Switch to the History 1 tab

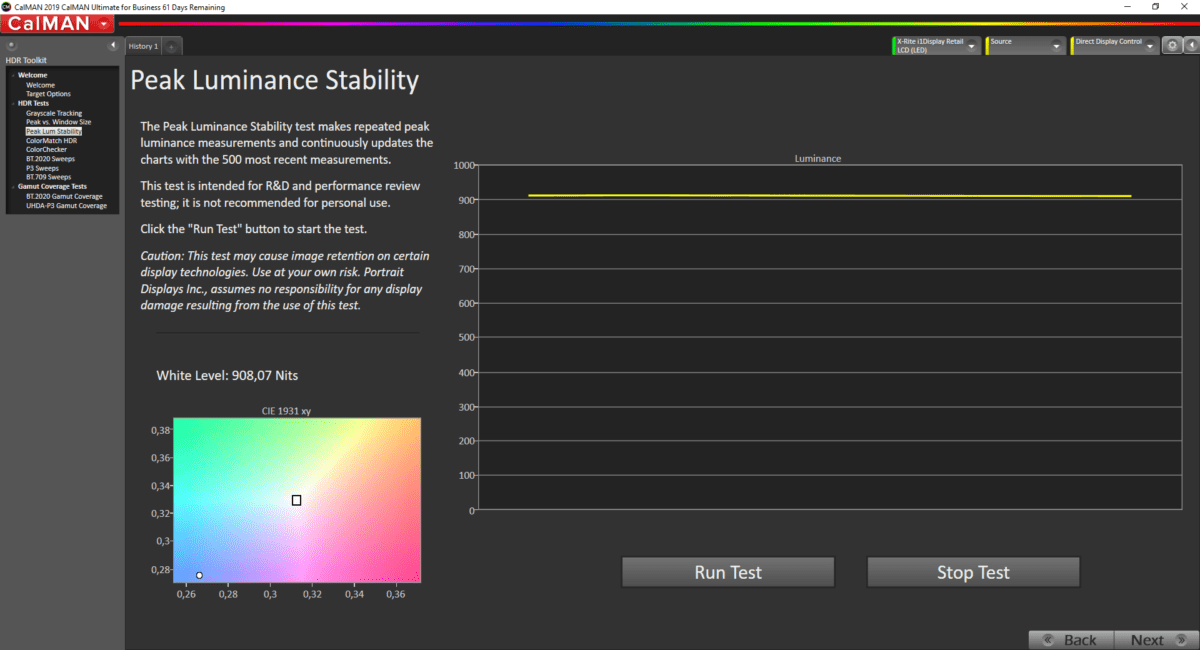143,46
